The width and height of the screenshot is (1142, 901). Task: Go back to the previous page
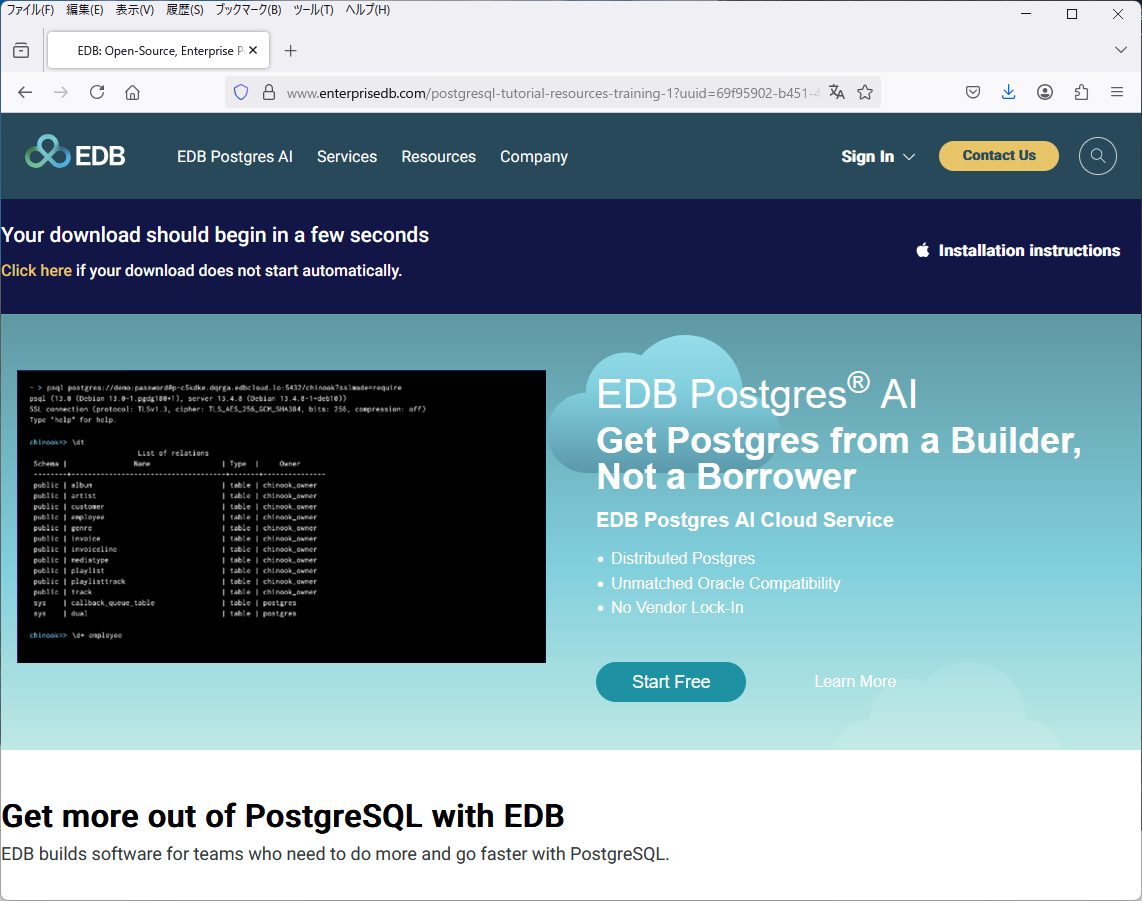point(25,93)
